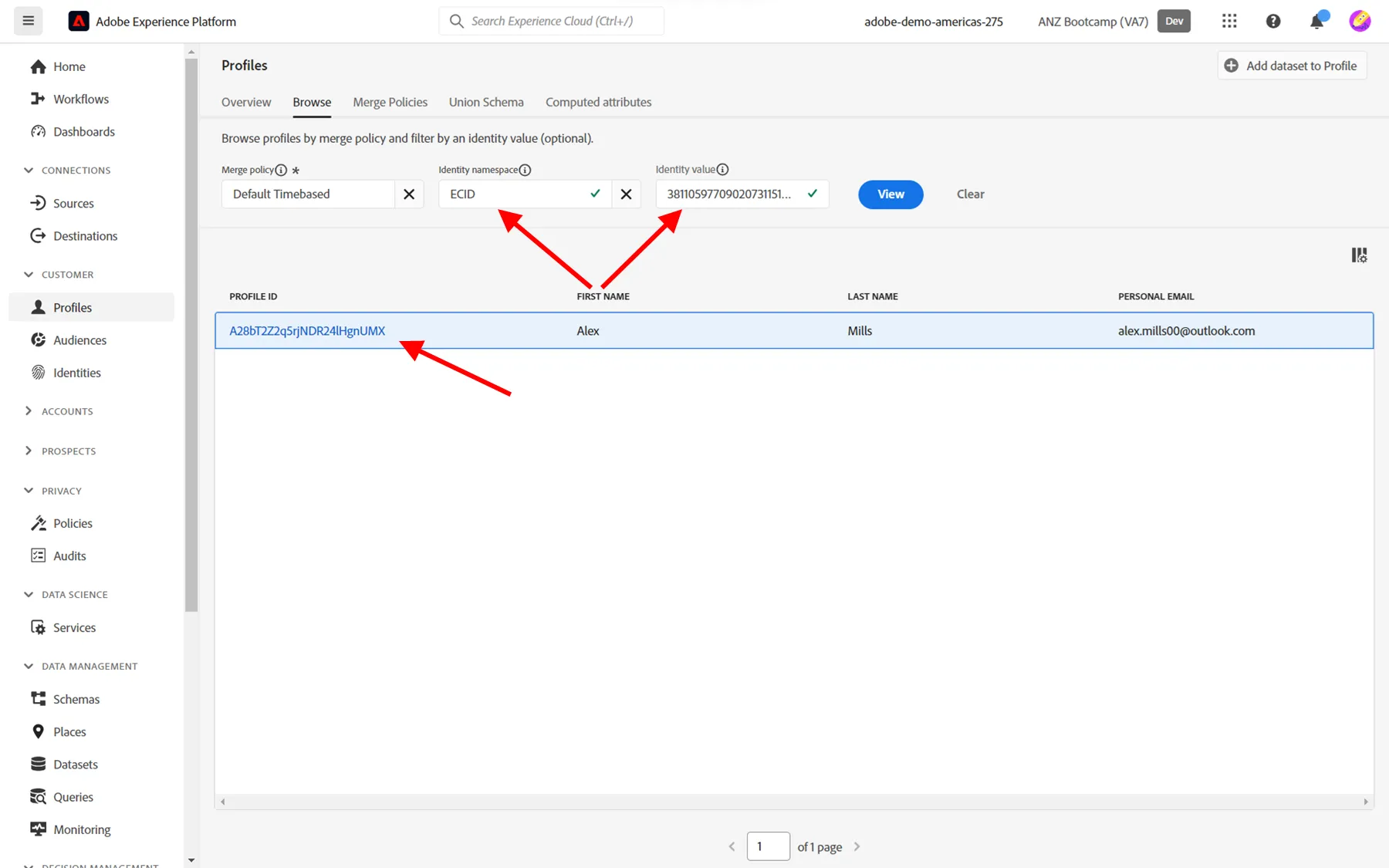Open Dashboards in sidebar
The width and height of the screenshot is (1389, 868).
[x=84, y=132]
